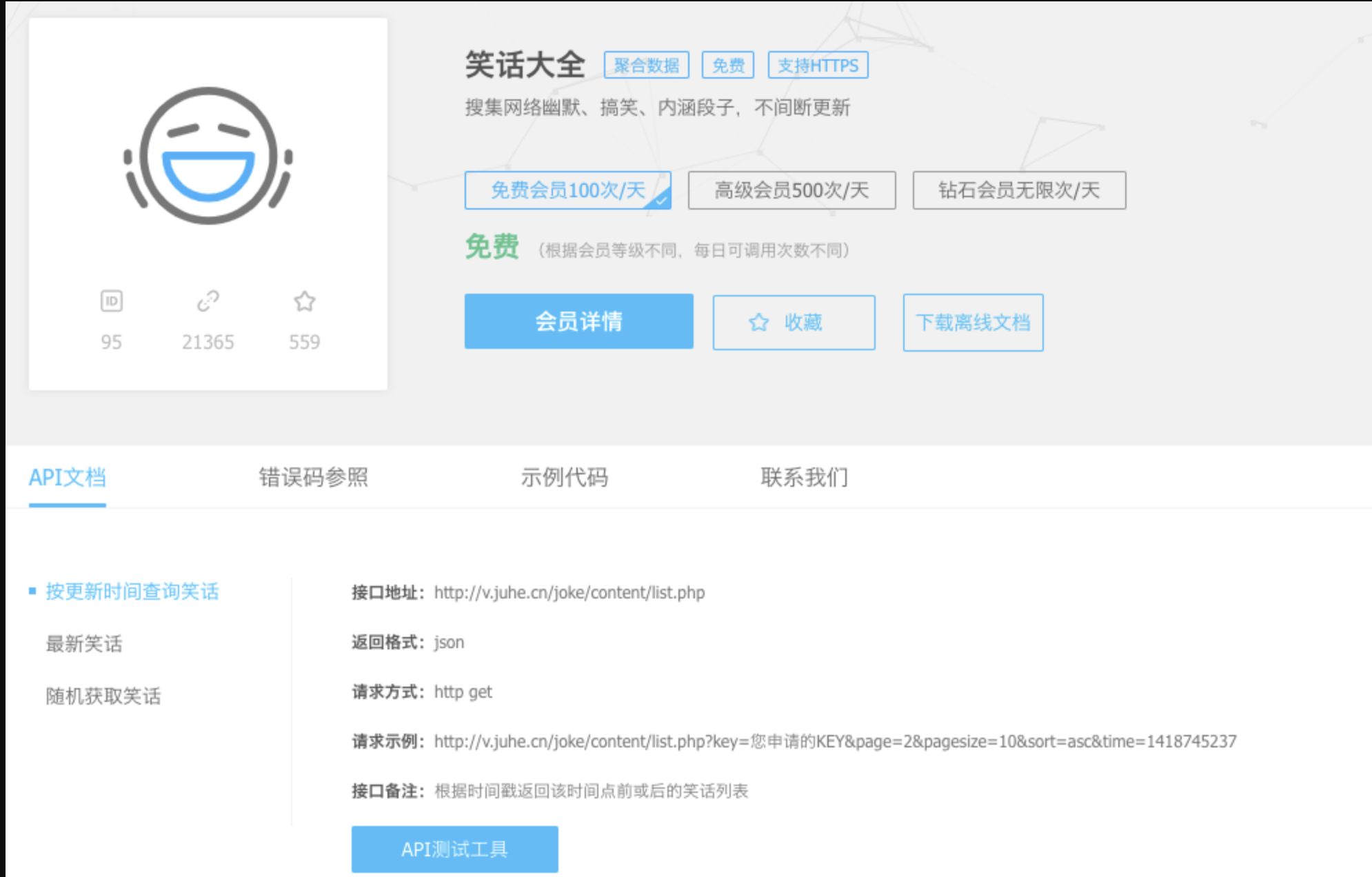Select 最新笑话 in the sidebar list
Viewport: 1372px width, 877px height.
tap(84, 644)
